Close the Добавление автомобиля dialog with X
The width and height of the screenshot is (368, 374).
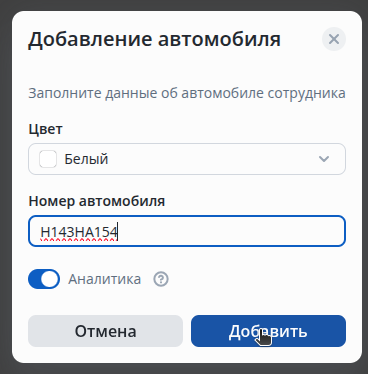(334, 39)
